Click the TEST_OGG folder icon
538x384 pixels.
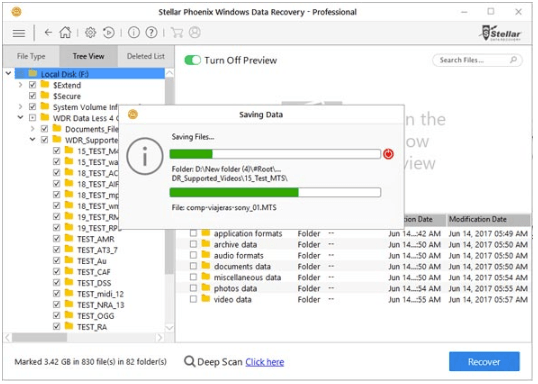pyautogui.click(x=69, y=315)
